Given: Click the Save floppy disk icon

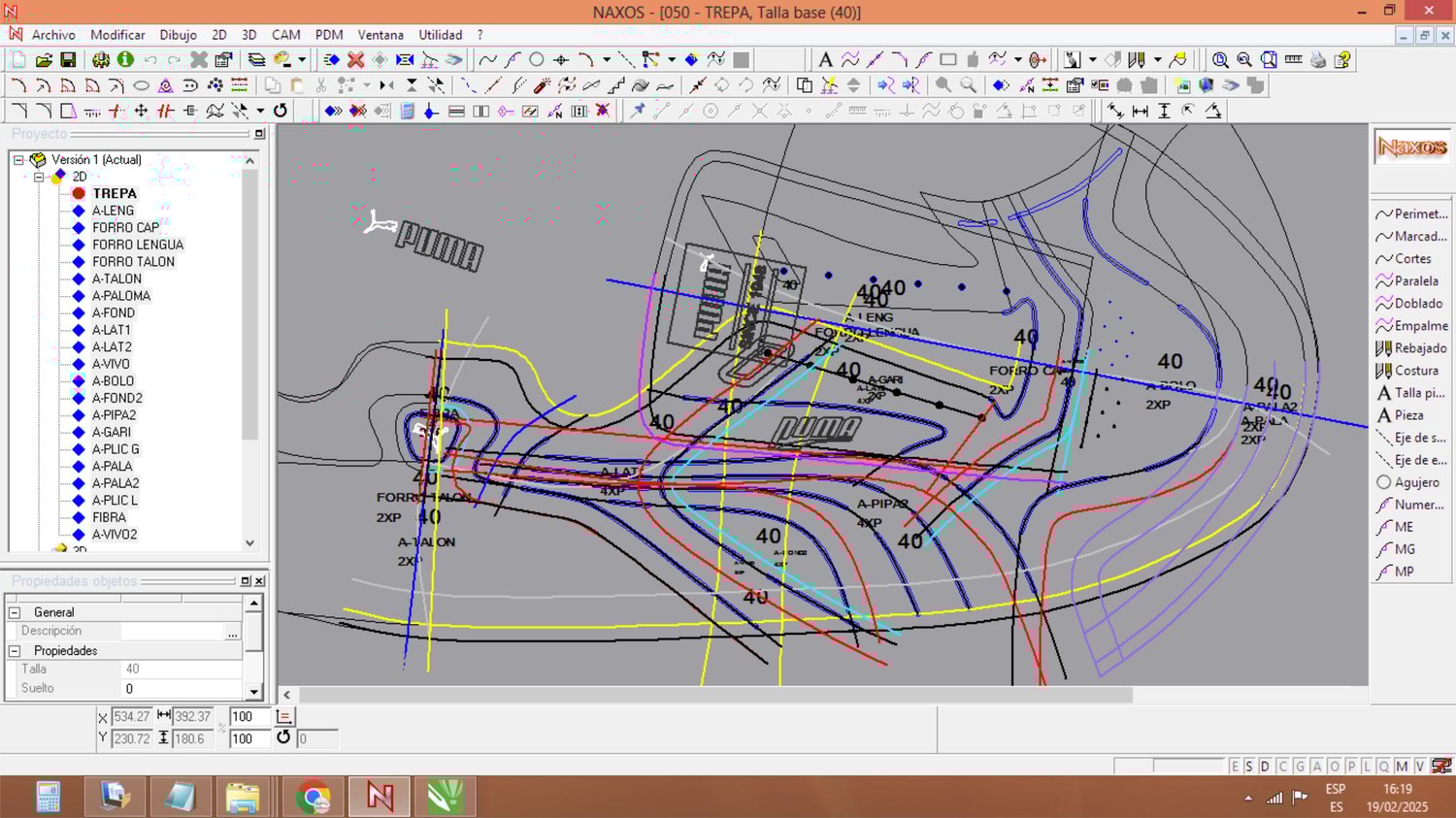Looking at the screenshot, I should click(x=68, y=60).
